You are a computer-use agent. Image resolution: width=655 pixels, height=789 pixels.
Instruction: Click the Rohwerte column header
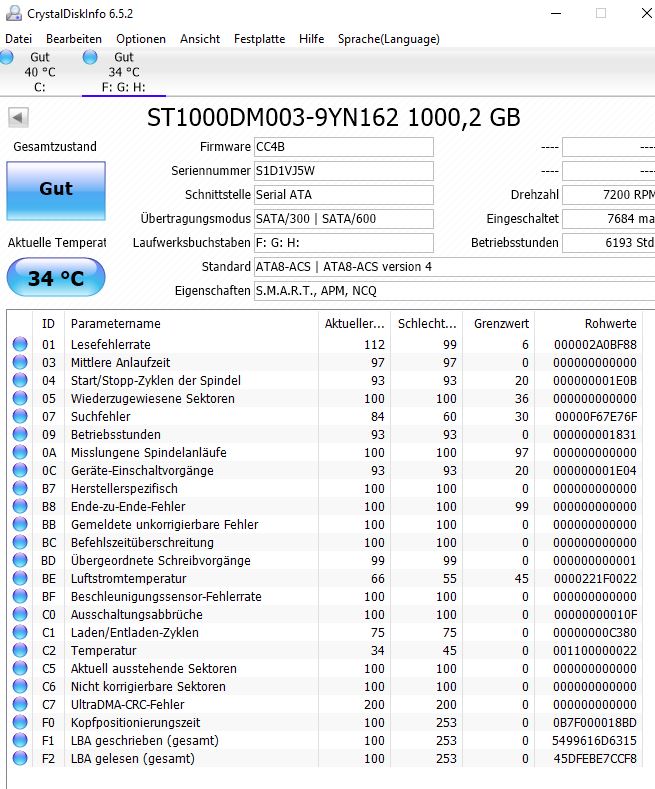[589, 324]
